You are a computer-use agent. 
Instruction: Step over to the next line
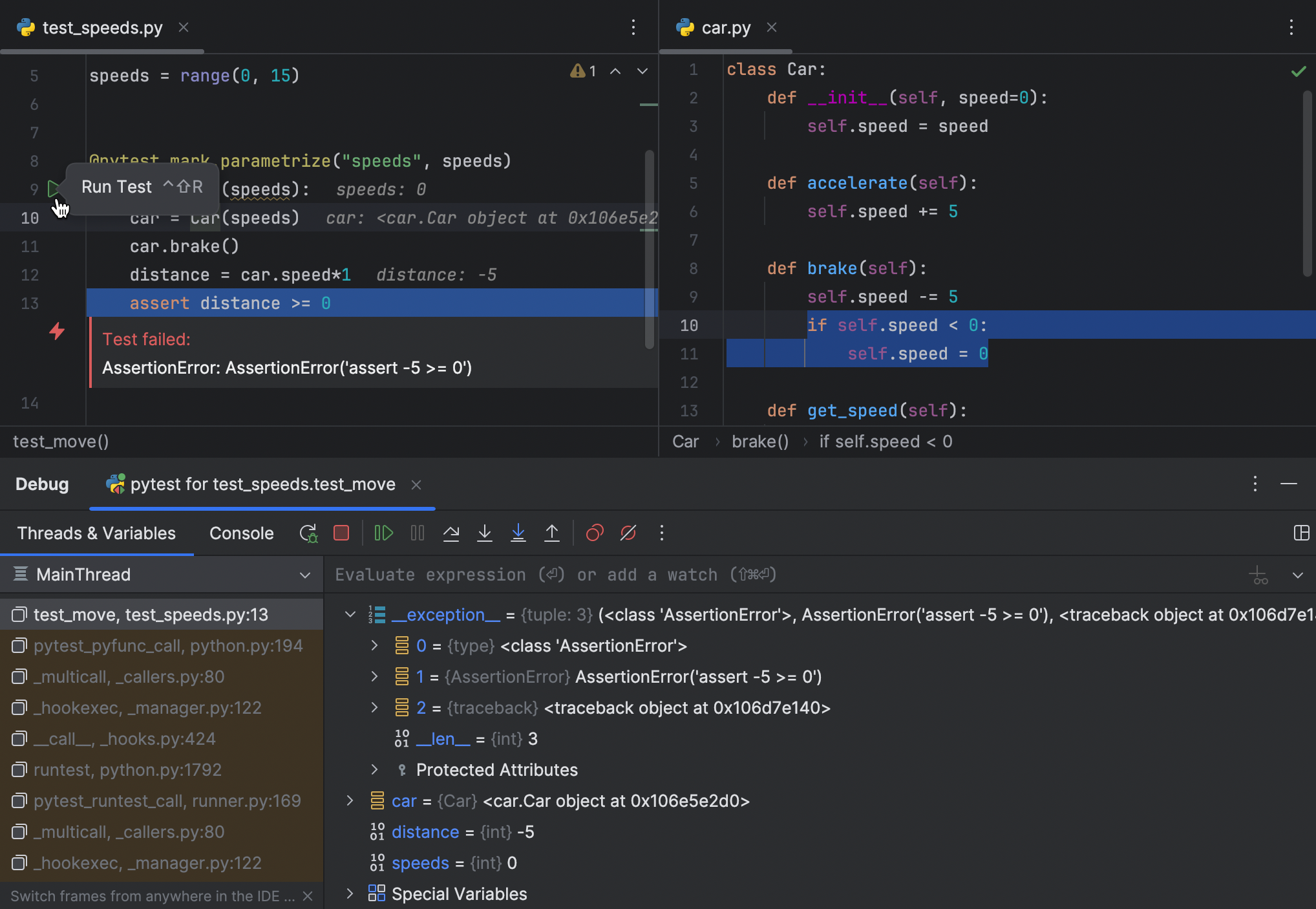point(451,533)
